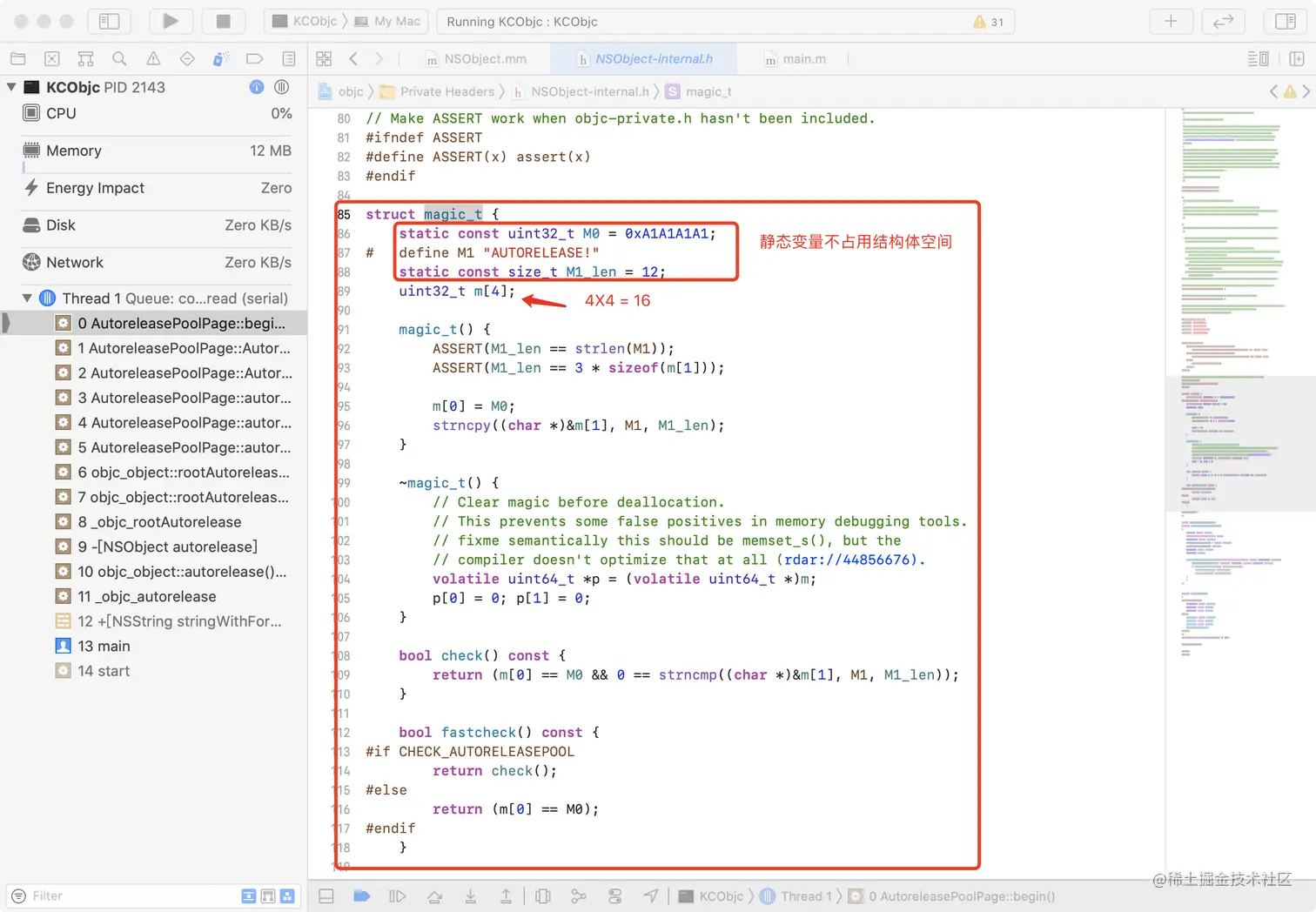Toggle the last filter option beside Filter
This screenshot has height=912, width=1316.
coord(287,895)
